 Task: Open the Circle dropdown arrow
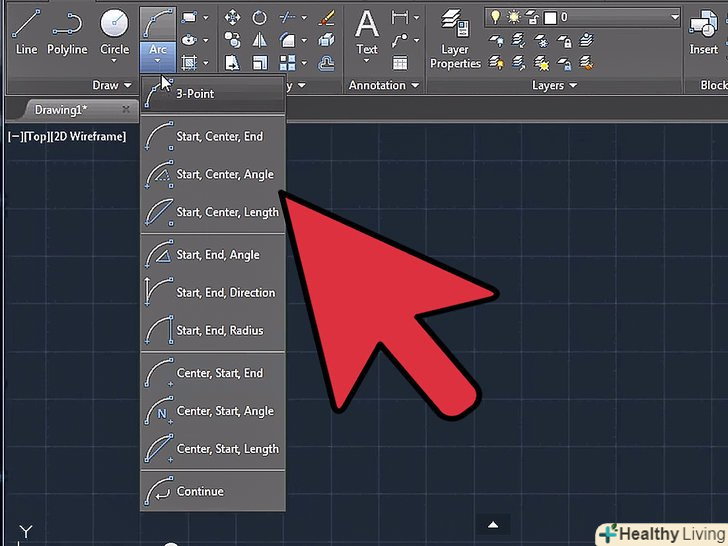click(114, 61)
